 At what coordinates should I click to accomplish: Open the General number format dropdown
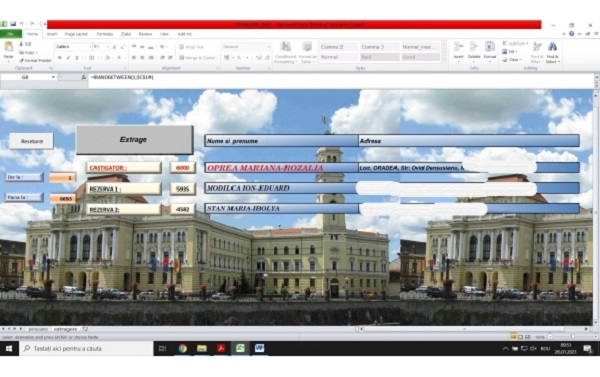coord(269,47)
